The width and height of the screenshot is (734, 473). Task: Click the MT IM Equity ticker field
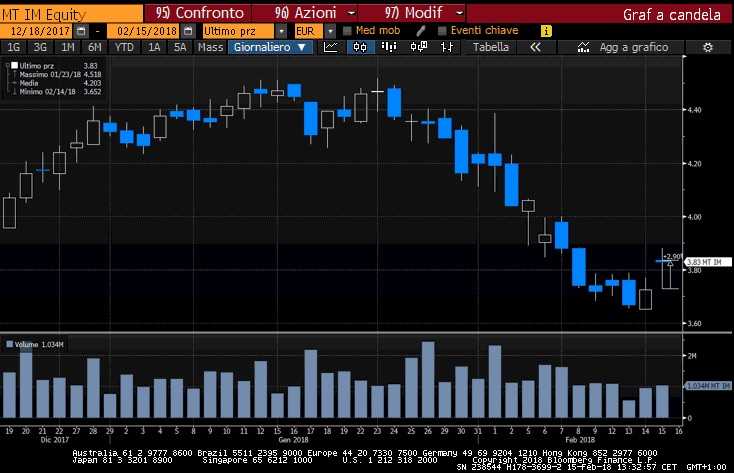click(71, 14)
